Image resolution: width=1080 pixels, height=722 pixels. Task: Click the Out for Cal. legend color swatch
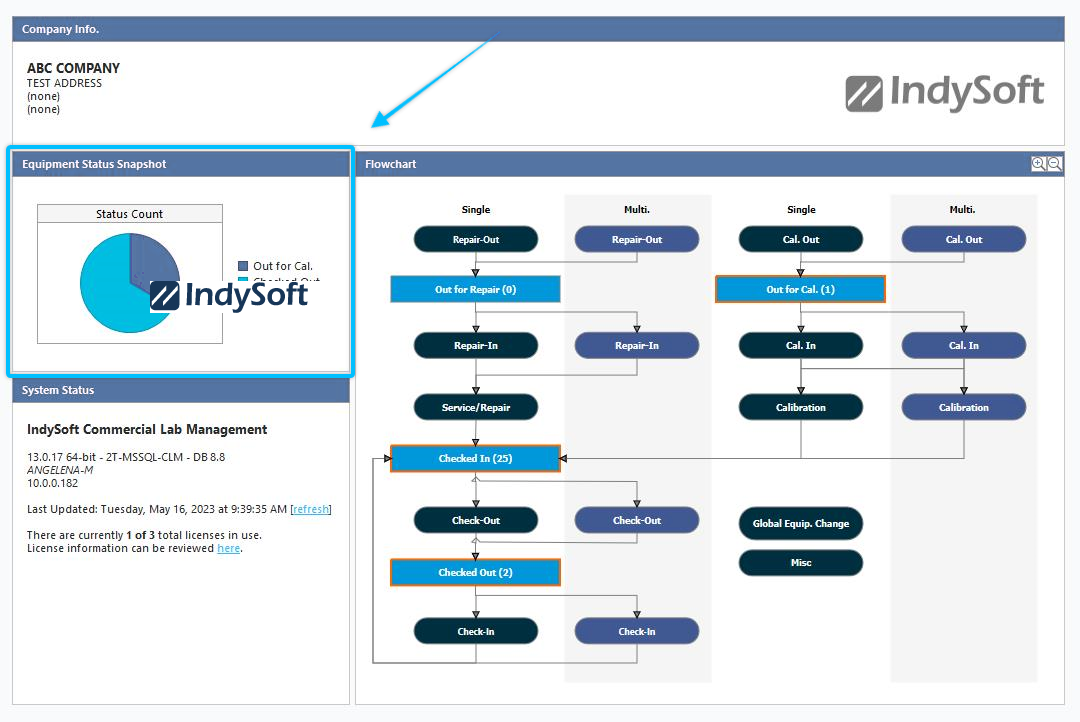pyautogui.click(x=242, y=266)
